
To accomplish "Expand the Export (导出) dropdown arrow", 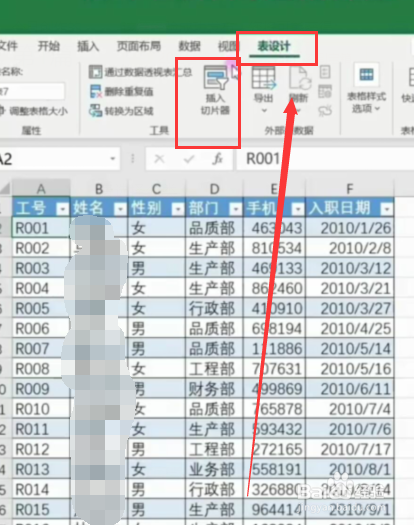I will [264, 110].
